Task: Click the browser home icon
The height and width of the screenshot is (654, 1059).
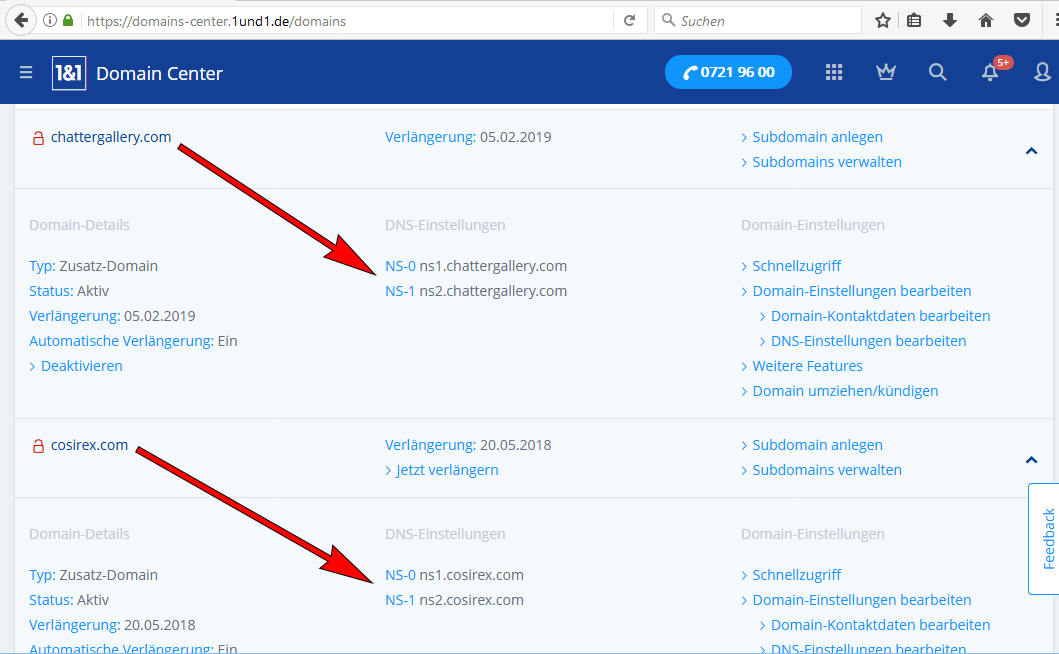Action: click(x=986, y=20)
